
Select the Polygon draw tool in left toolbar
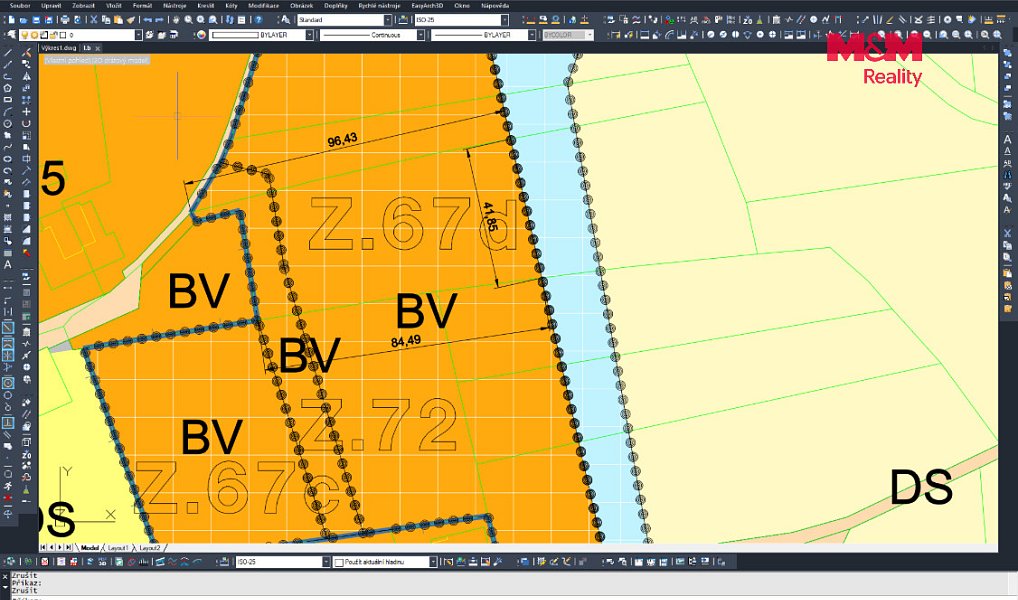pos(8,88)
